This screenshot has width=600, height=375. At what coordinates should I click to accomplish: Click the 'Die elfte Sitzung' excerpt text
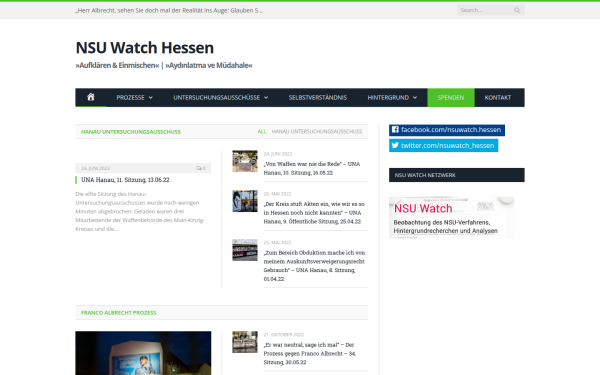[x=140, y=212]
